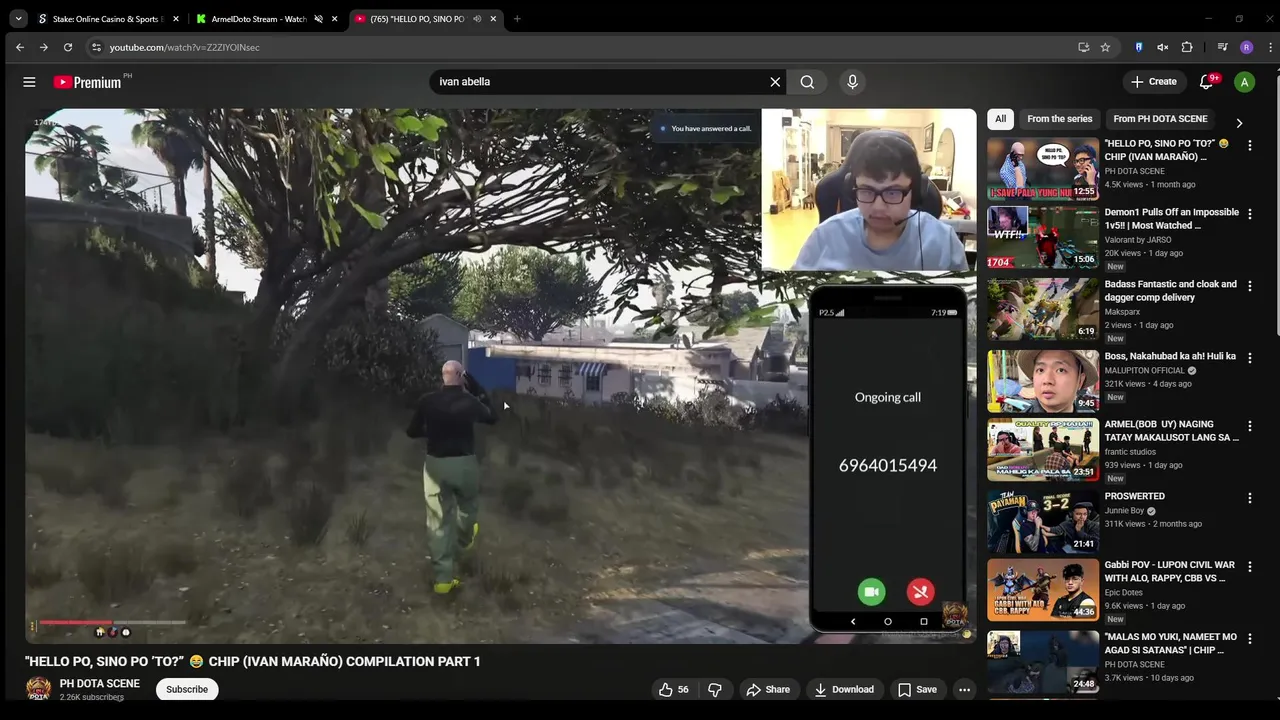Open Chrome profile R avatar
This screenshot has width=1280, height=720.
(x=1246, y=47)
